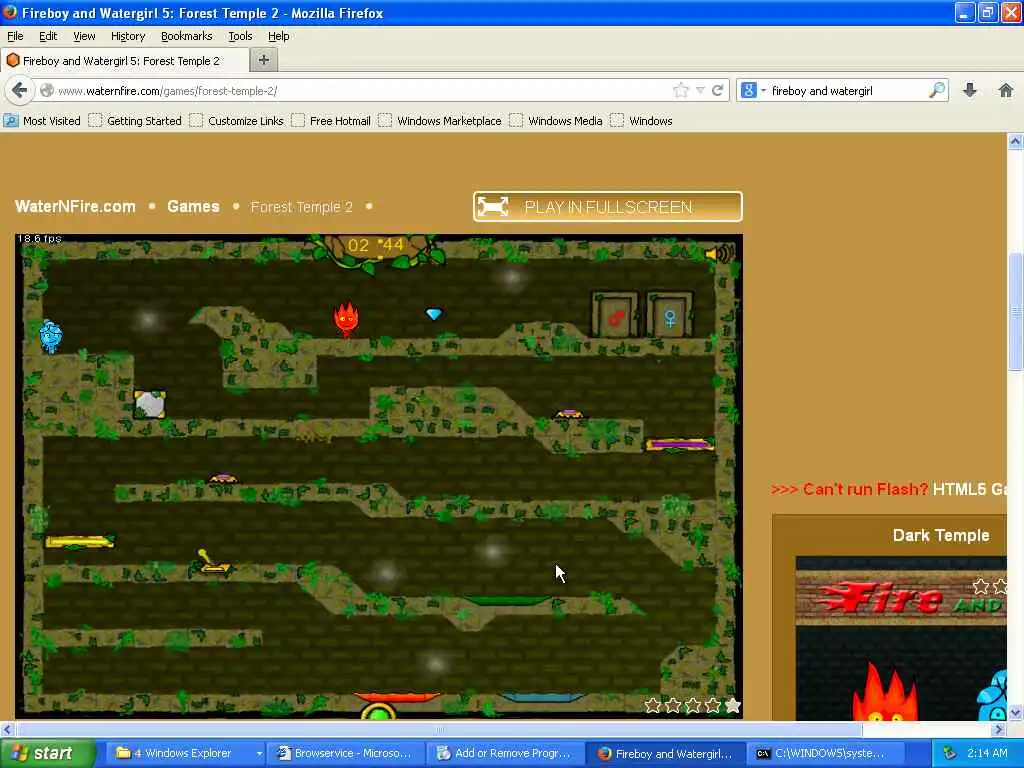Click the green goo pool
1024x768 pixels.
click(507, 600)
